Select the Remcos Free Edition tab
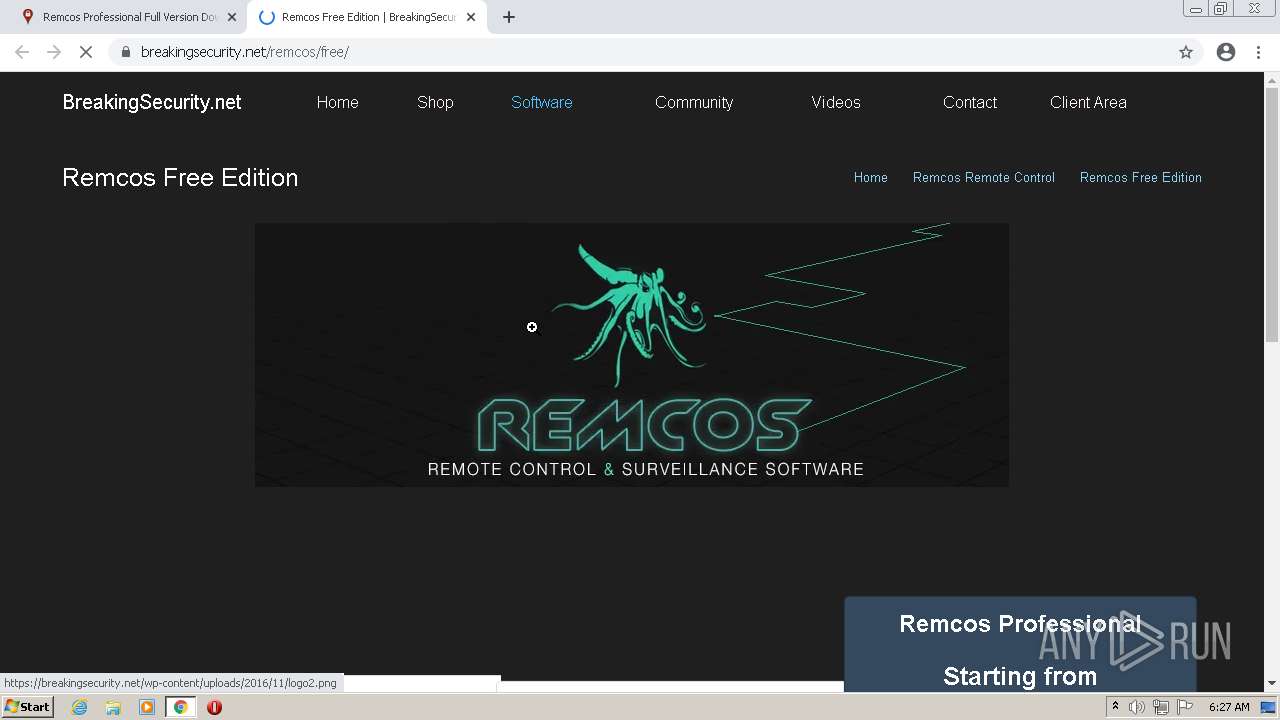Screen dimensions: 1280x720 point(365,17)
